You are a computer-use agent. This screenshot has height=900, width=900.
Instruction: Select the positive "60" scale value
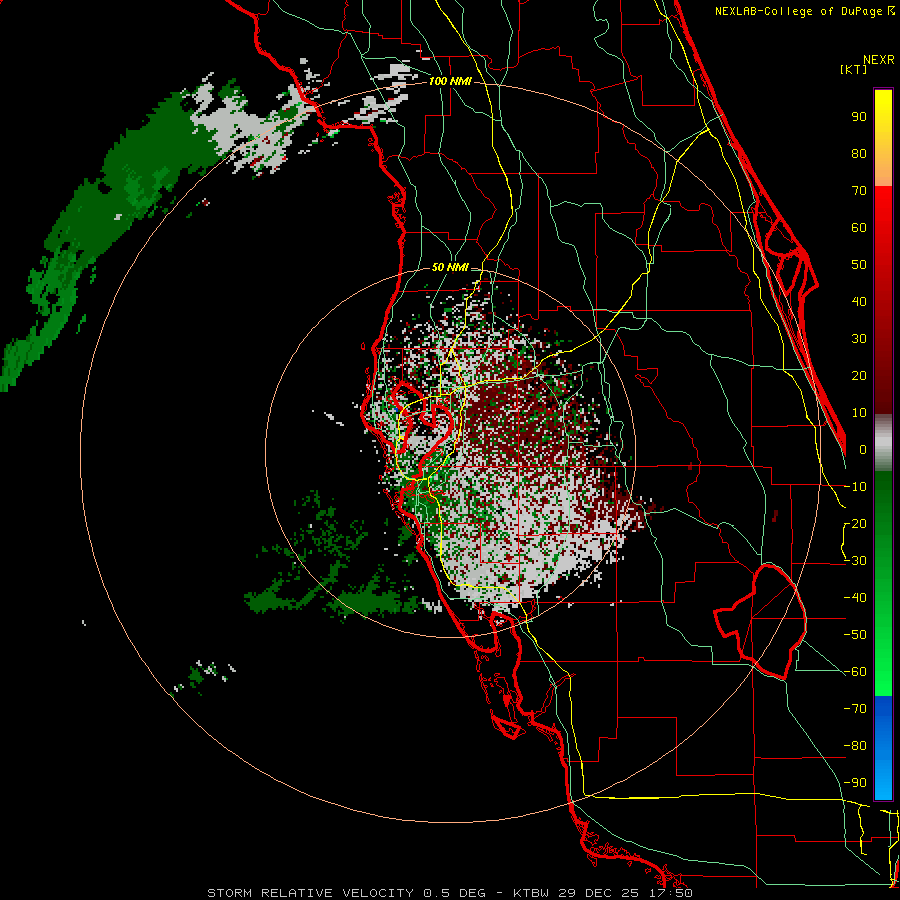(x=859, y=228)
